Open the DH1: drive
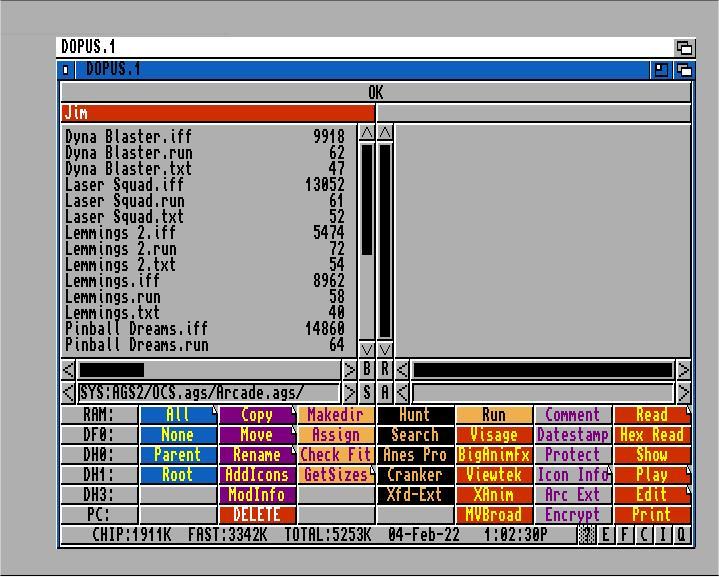The height and width of the screenshot is (577, 719). [x=99, y=475]
